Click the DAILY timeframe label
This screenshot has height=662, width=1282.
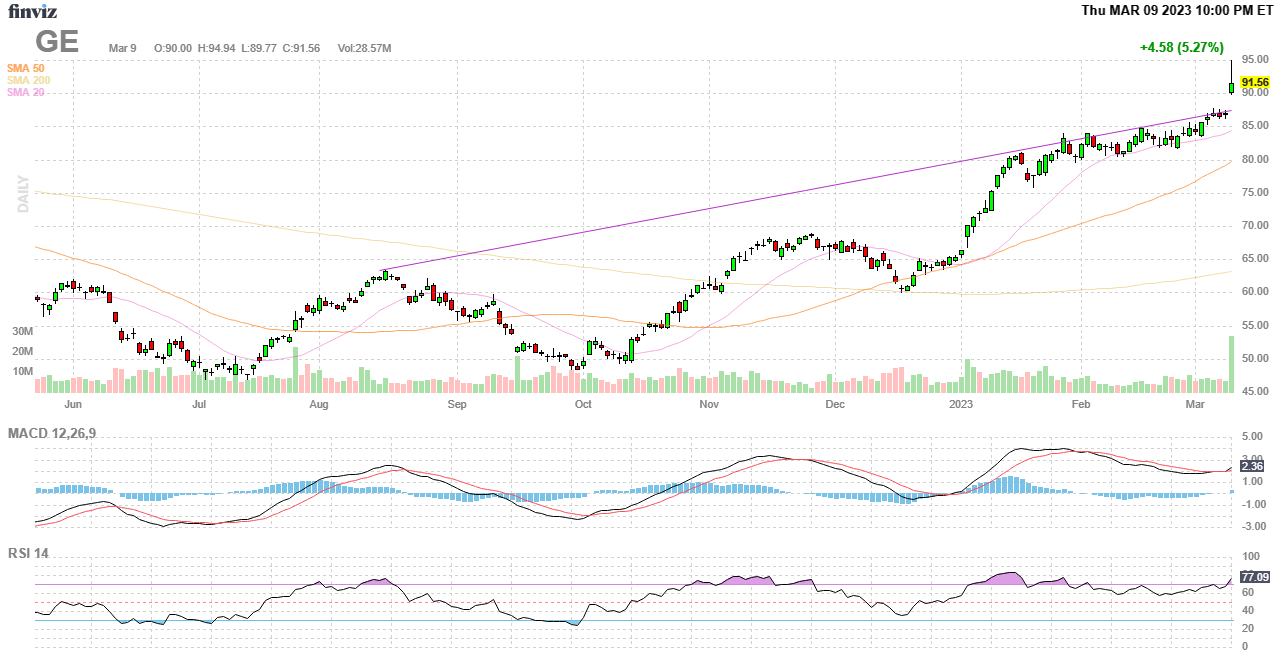click(x=21, y=194)
